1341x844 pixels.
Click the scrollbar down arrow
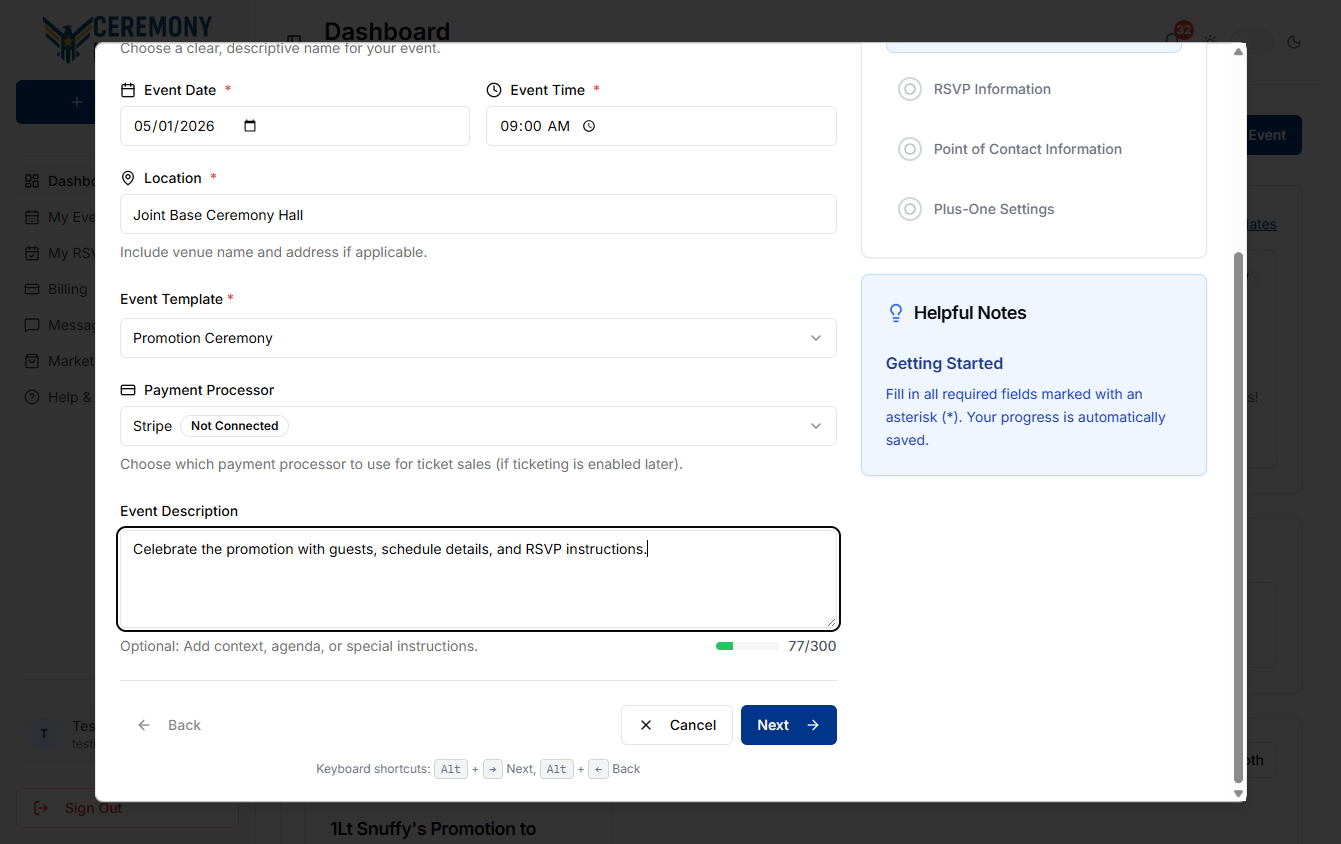pos(1238,793)
